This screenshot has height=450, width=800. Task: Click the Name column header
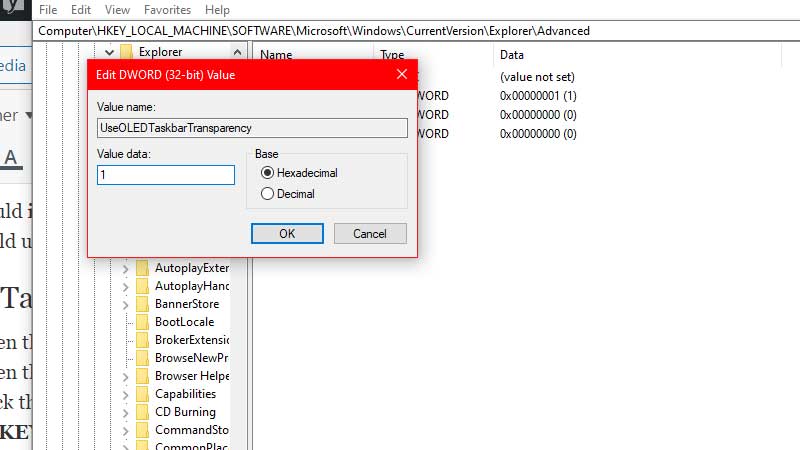(x=276, y=55)
